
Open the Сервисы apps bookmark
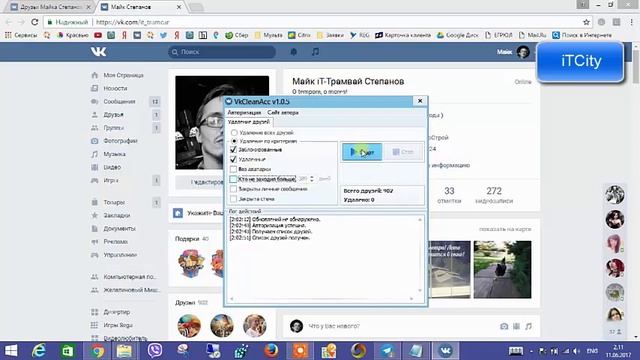coord(21,35)
